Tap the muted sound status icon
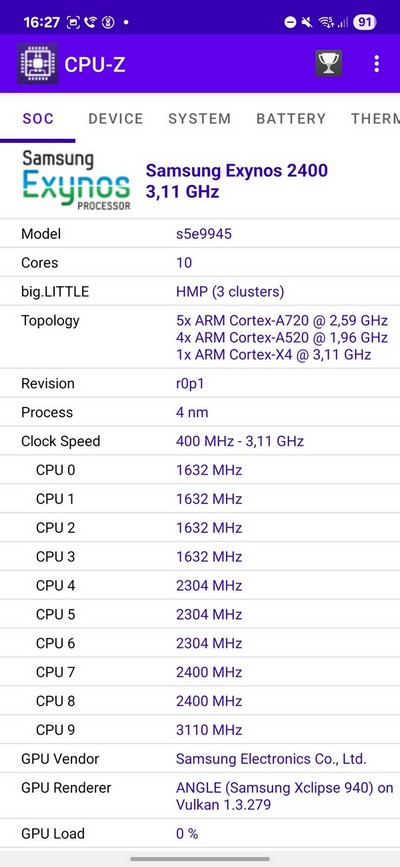This screenshot has height=867, width=400. click(307, 22)
